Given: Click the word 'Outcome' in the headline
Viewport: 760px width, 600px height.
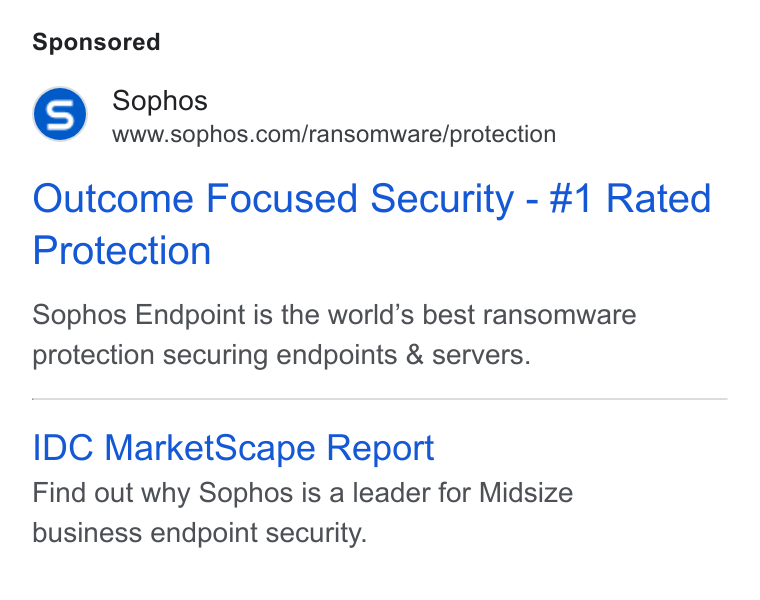Looking at the screenshot, I should pos(113,199).
